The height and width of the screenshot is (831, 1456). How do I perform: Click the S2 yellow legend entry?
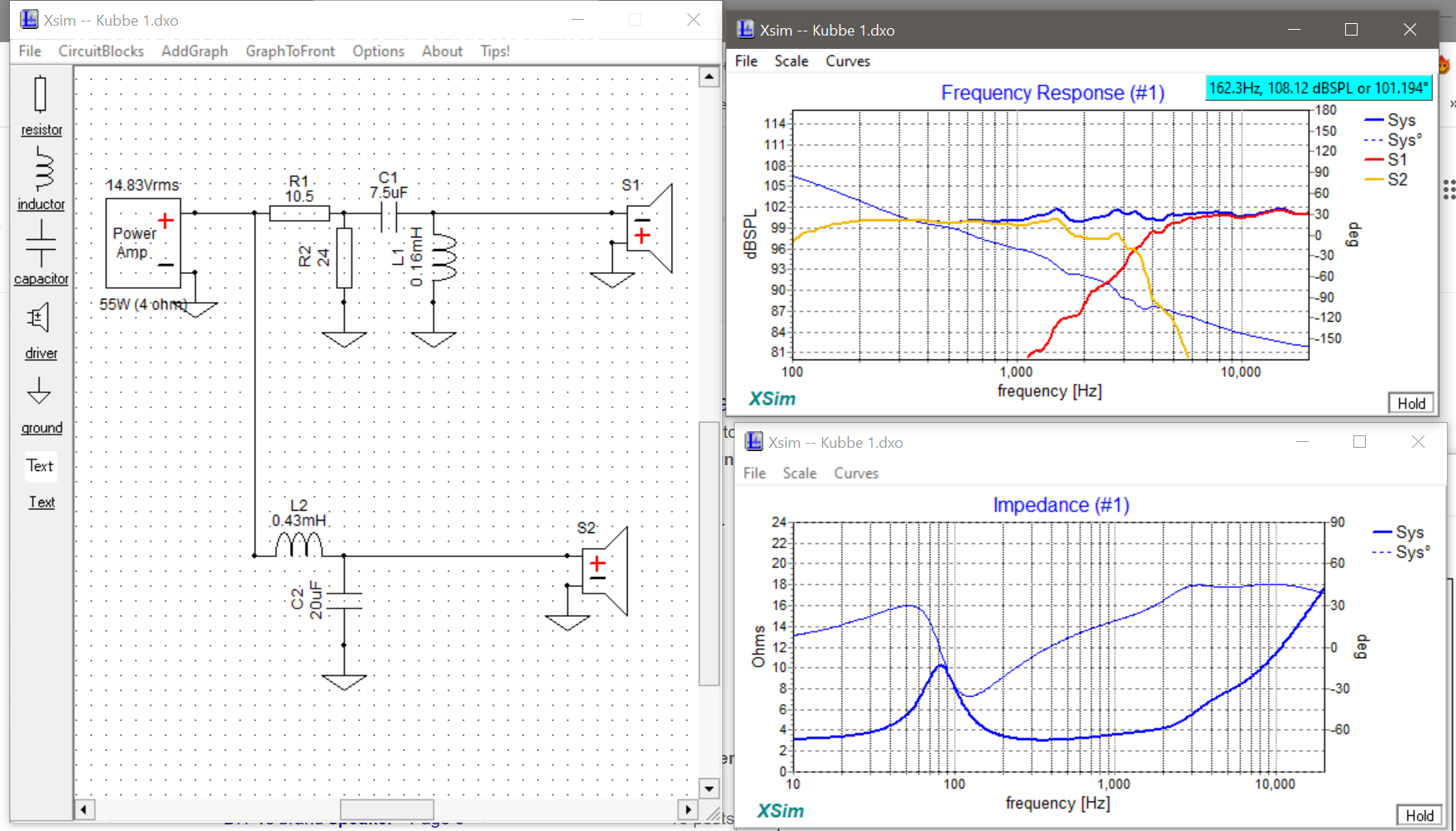pyautogui.click(x=1386, y=180)
